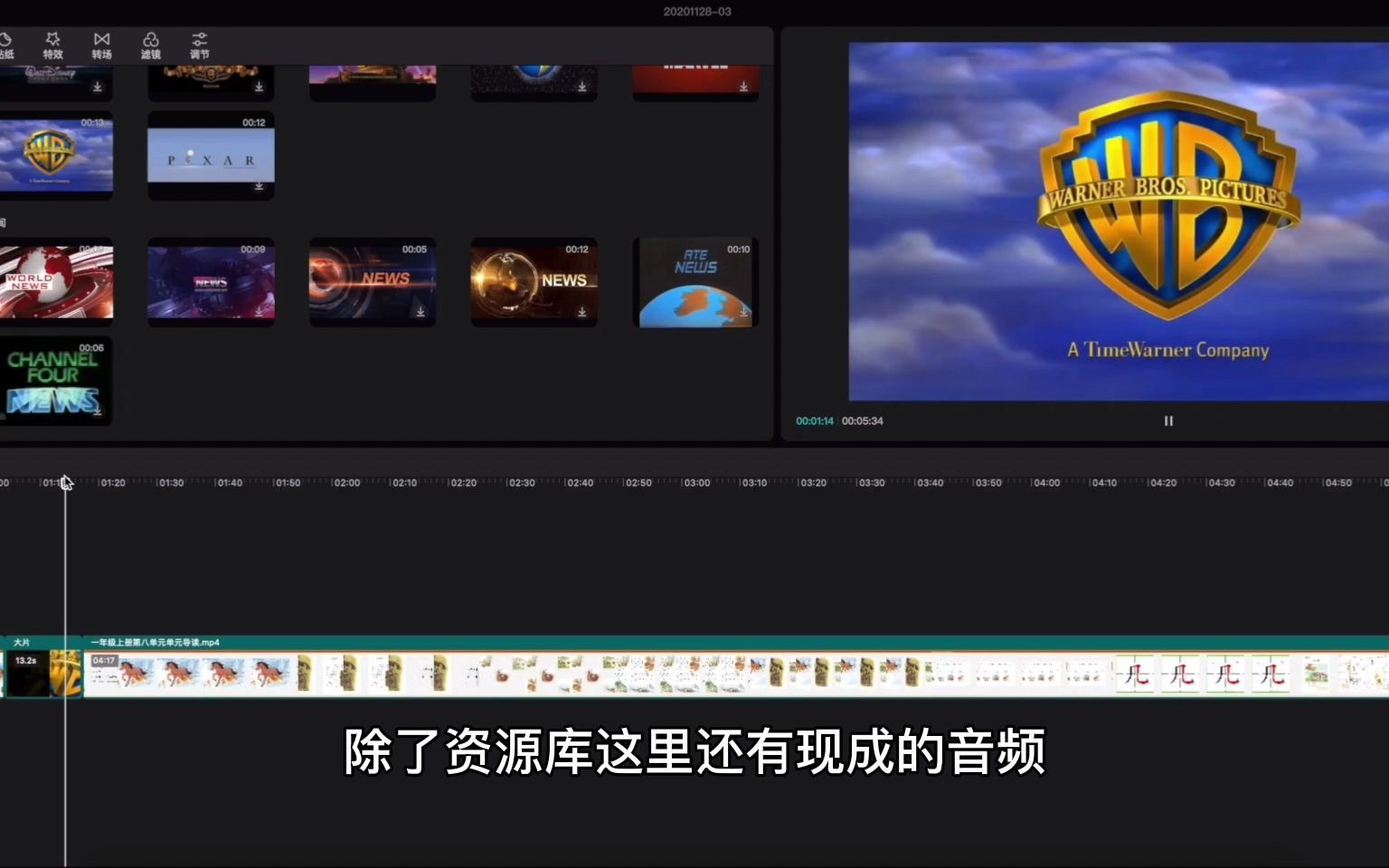Select the golden globe 00:12 NEWS thumbnail

click(x=534, y=281)
